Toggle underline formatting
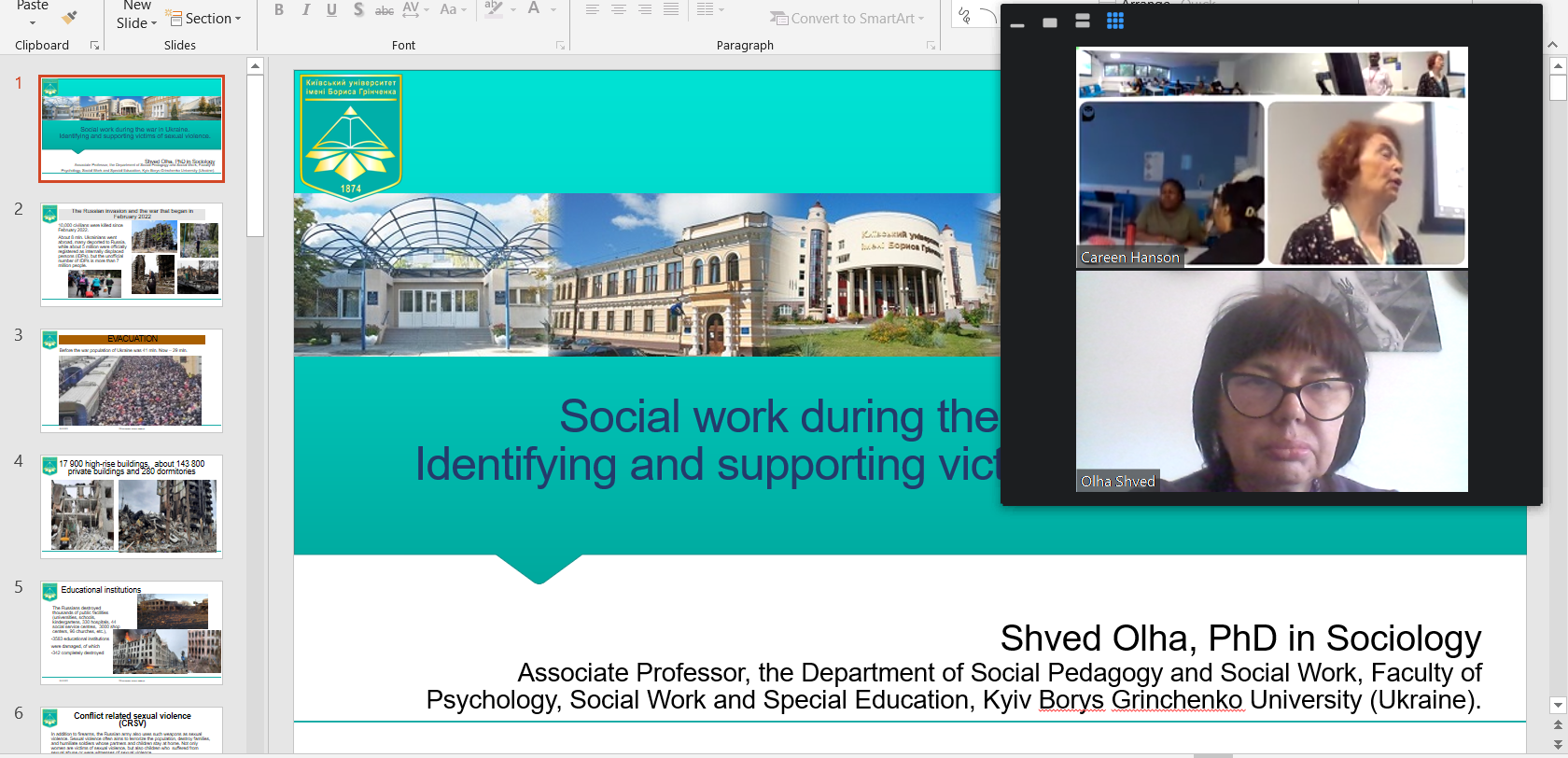The width and height of the screenshot is (1568, 758). point(331,10)
